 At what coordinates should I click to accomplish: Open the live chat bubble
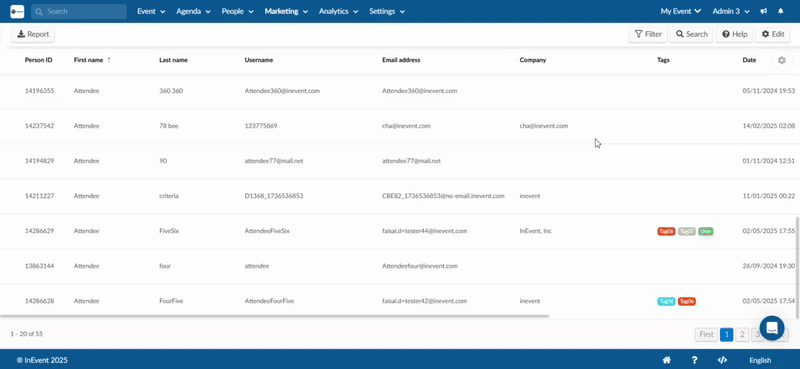(772, 328)
